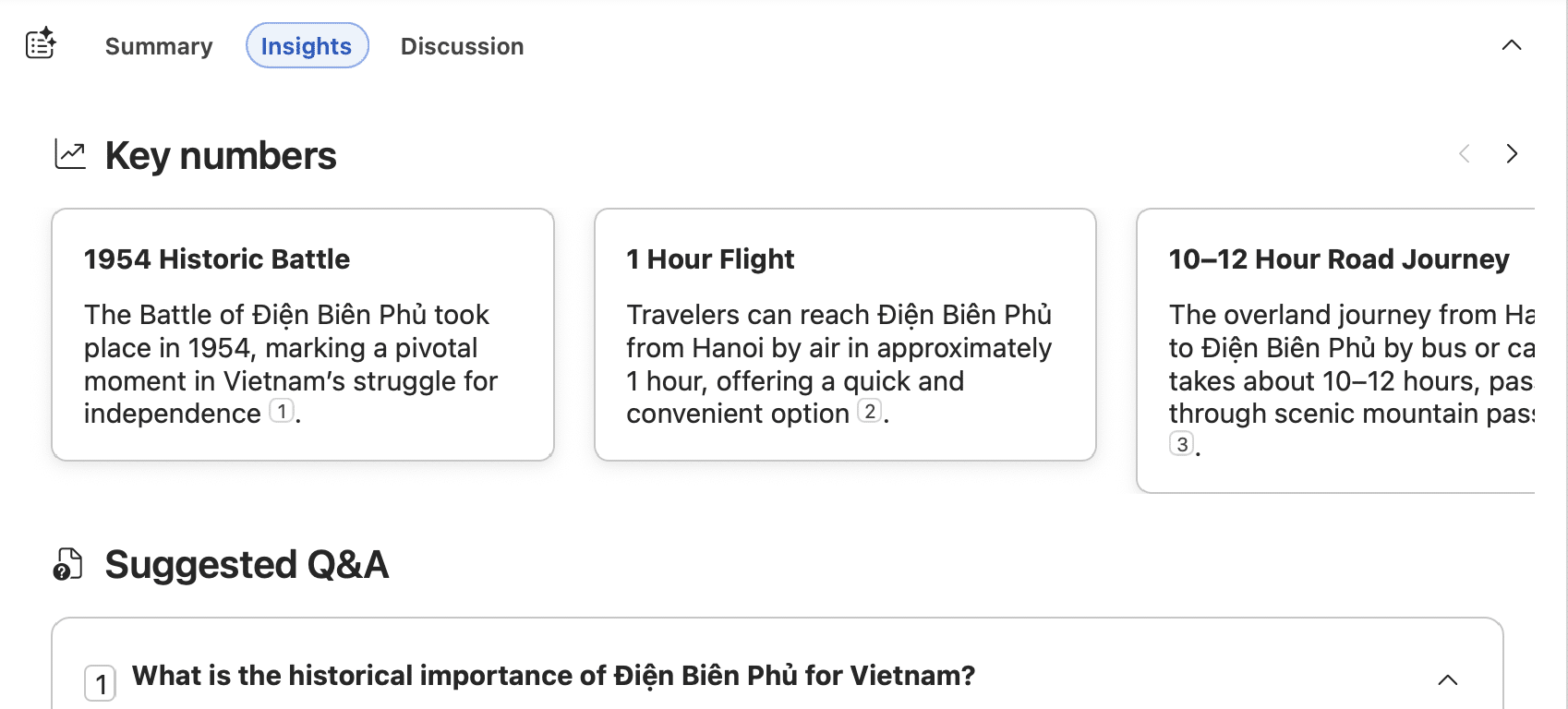1568x709 pixels.
Task: Click the Key numbers chart icon
Action: pyautogui.click(x=70, y=154)
